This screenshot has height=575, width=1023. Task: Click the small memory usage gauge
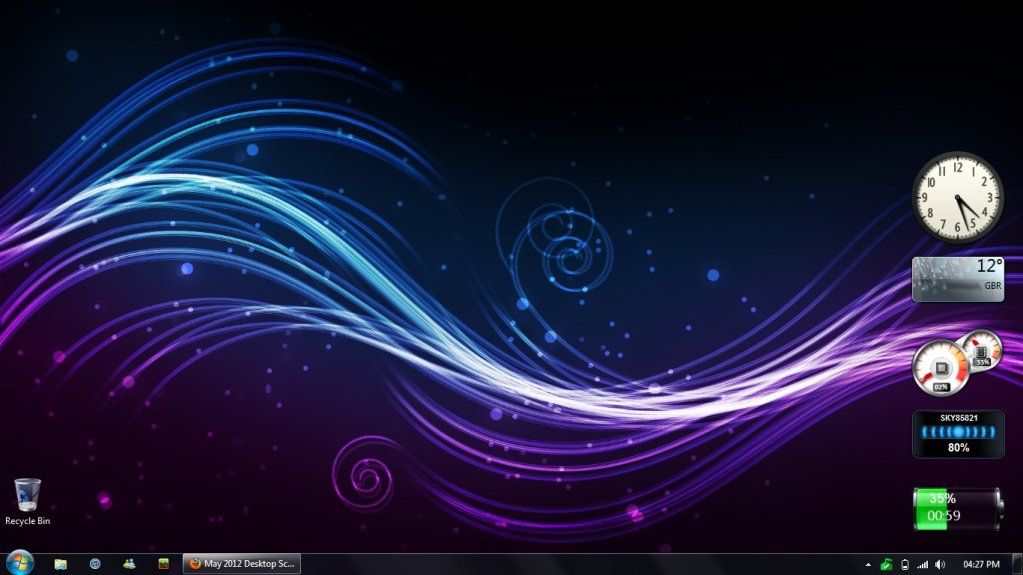tap(981, 350)
